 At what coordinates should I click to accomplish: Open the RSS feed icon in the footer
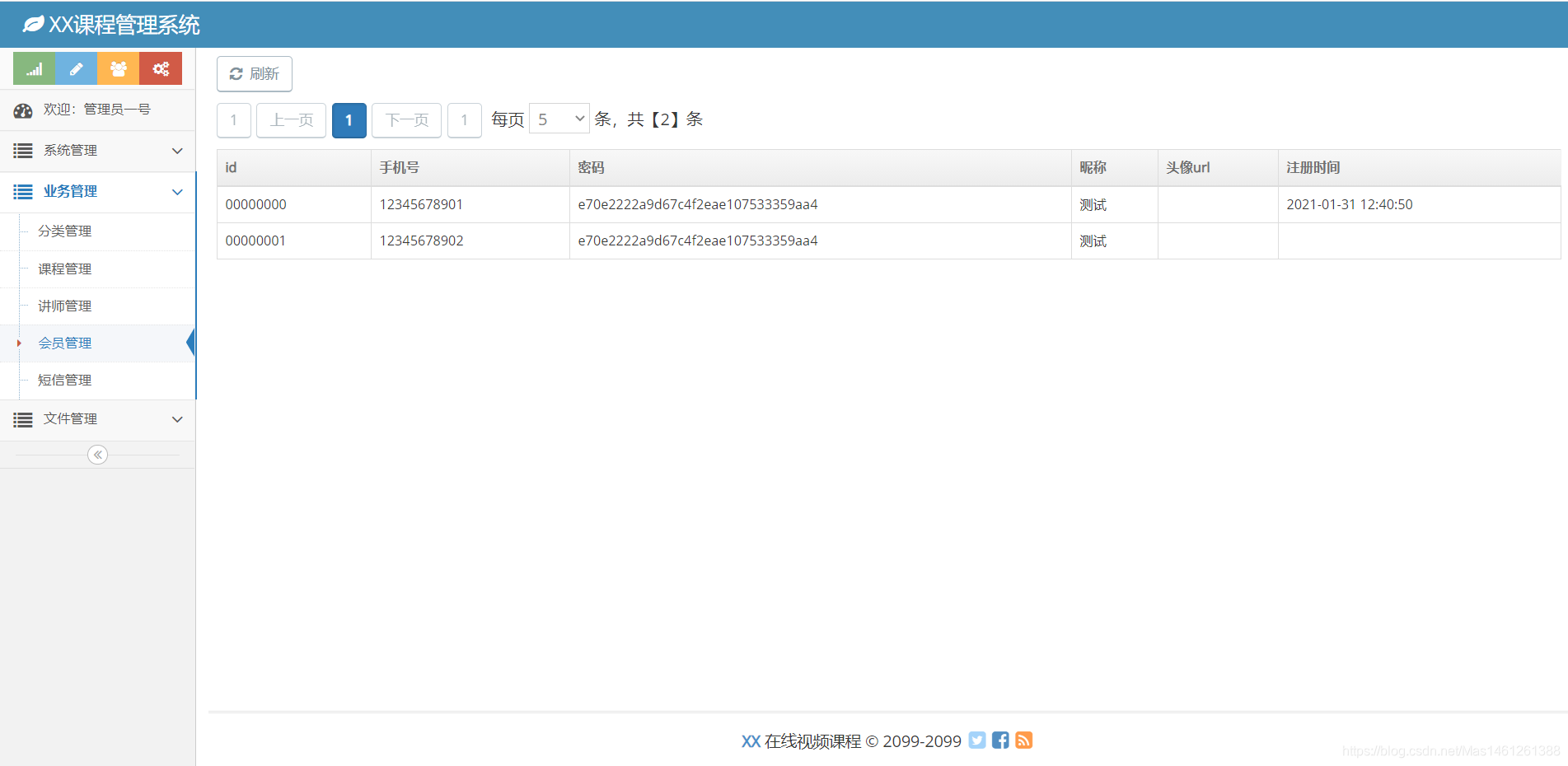coord(1023,740)
